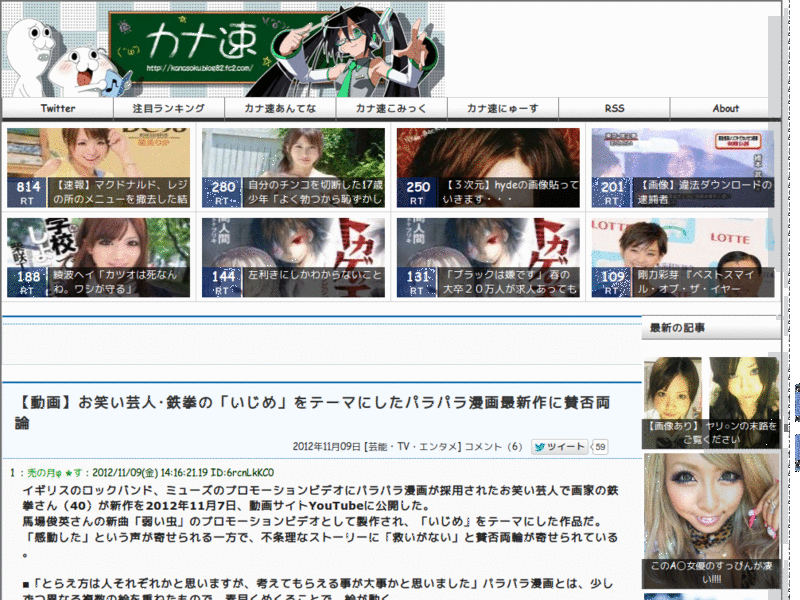Open the 131 RT ブラック article thumbnail

click(x=488, y=258)
